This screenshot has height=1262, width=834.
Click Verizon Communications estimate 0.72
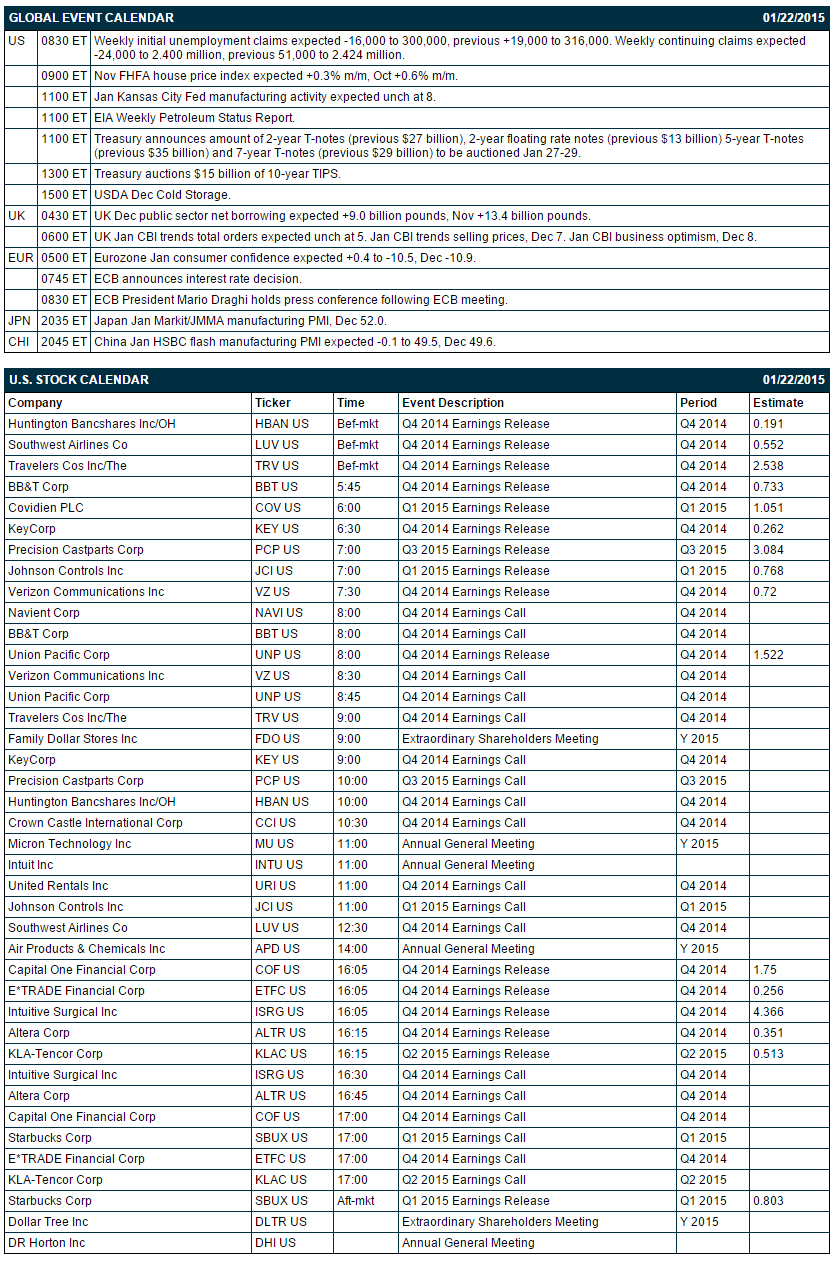click(x=766, y=592)
